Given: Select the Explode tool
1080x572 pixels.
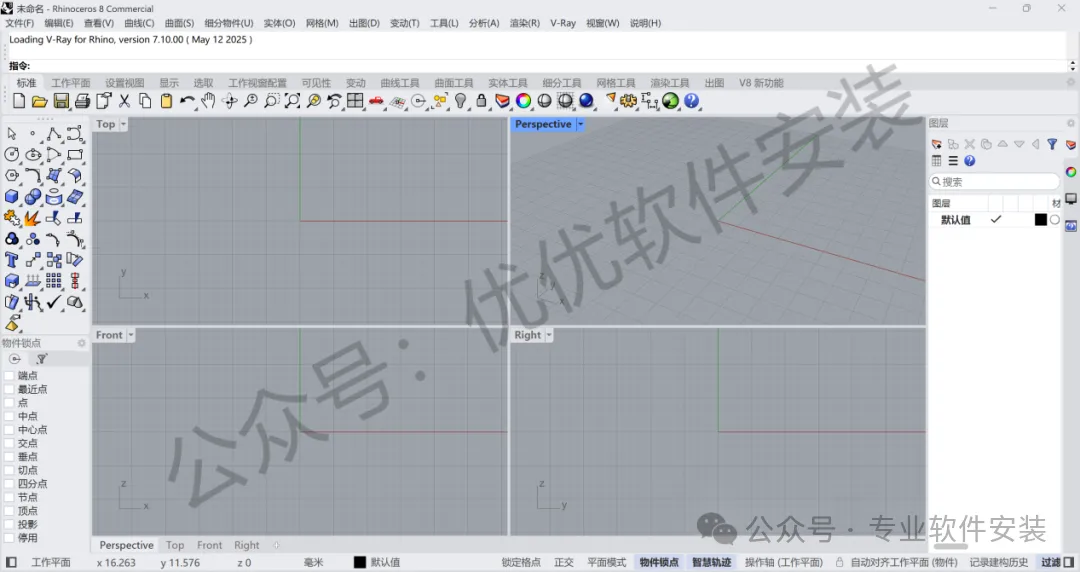Looking at the screenshot, I should (32, 218).
